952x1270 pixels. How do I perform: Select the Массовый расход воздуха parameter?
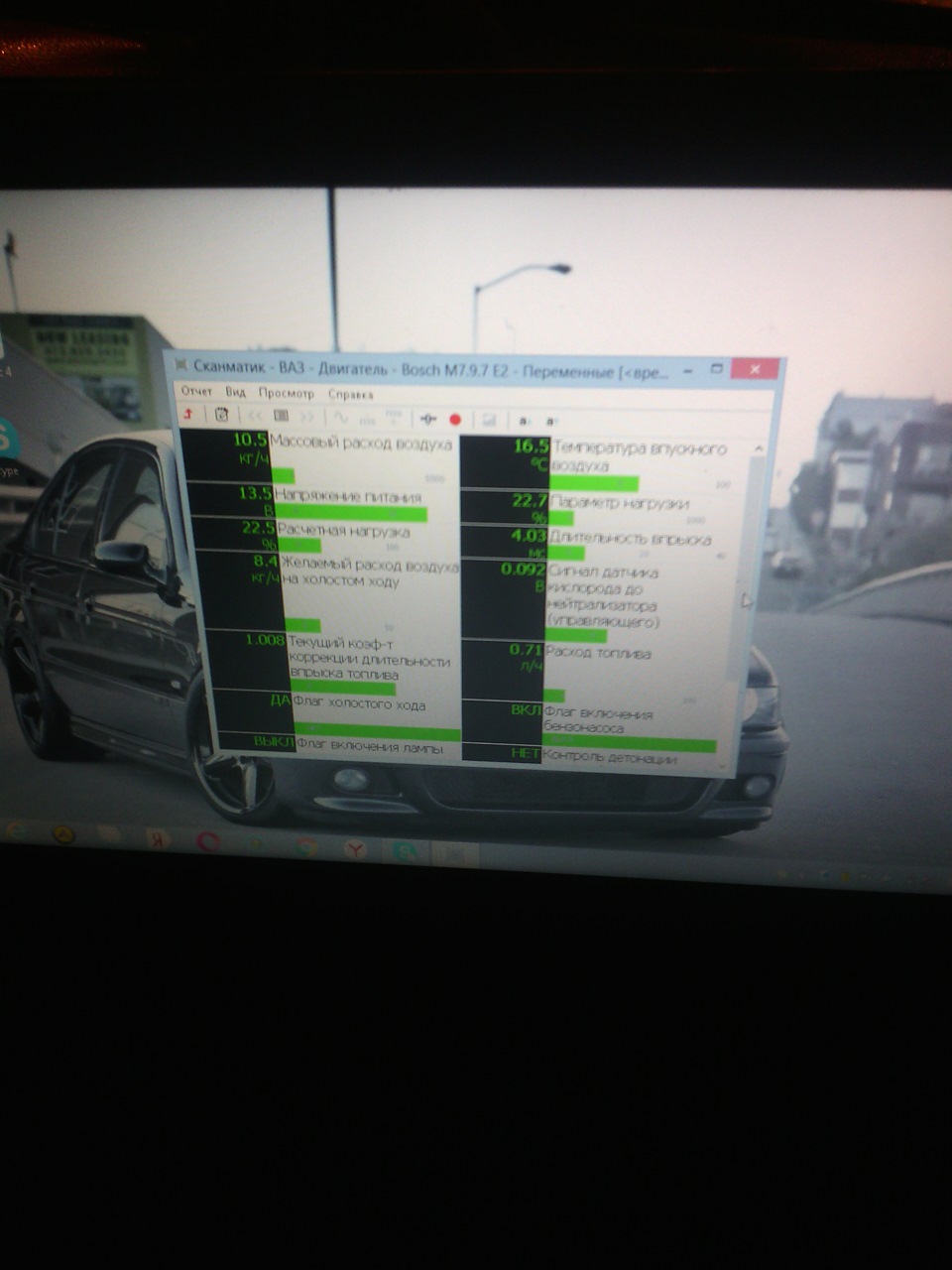pos(362,444)
